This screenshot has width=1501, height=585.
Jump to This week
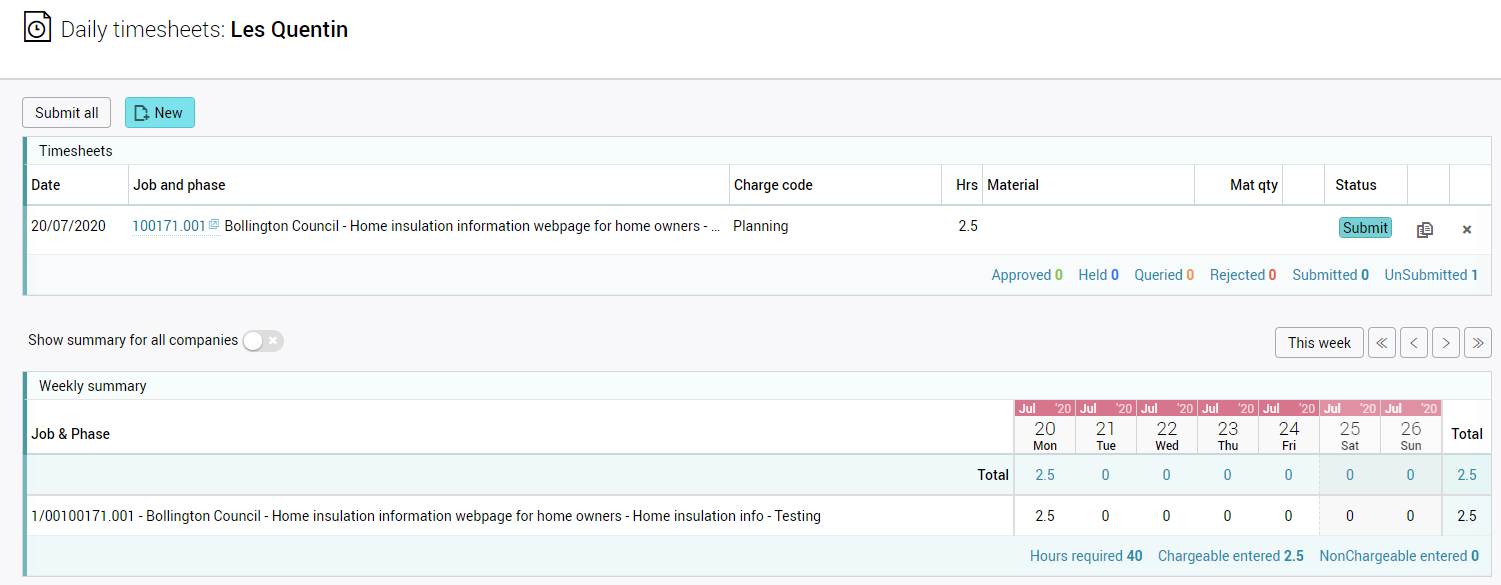(x=1319, y=343)
